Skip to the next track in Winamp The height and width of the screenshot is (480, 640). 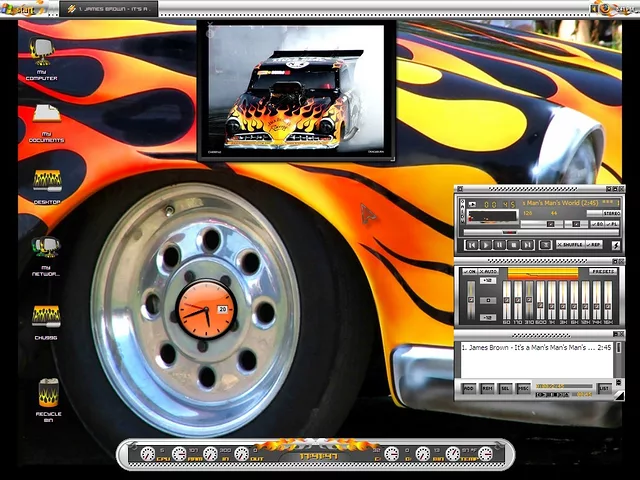pyautogui.click(x=528, y=244)
